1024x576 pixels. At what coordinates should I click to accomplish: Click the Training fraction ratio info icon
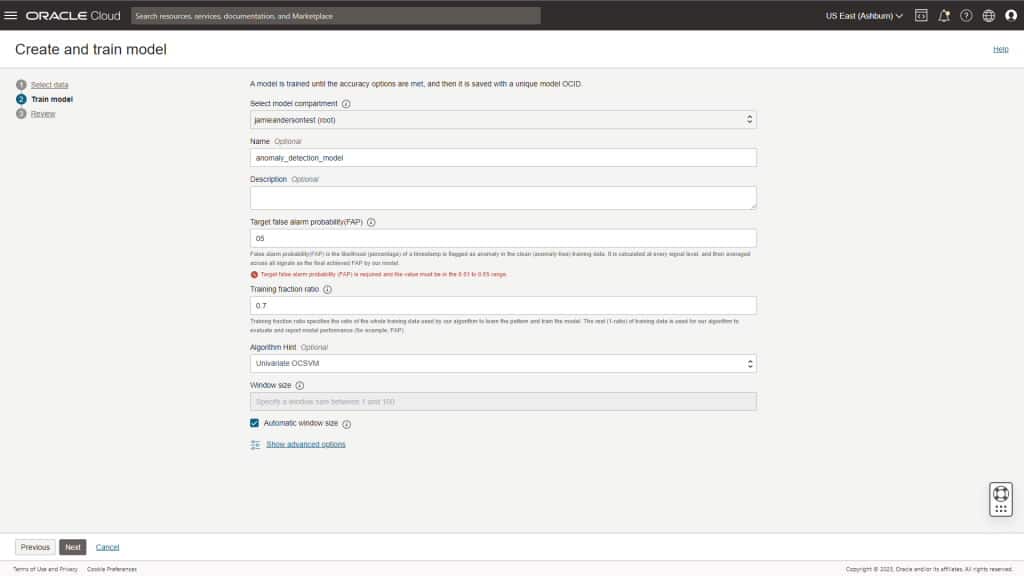tap(325, 288)
